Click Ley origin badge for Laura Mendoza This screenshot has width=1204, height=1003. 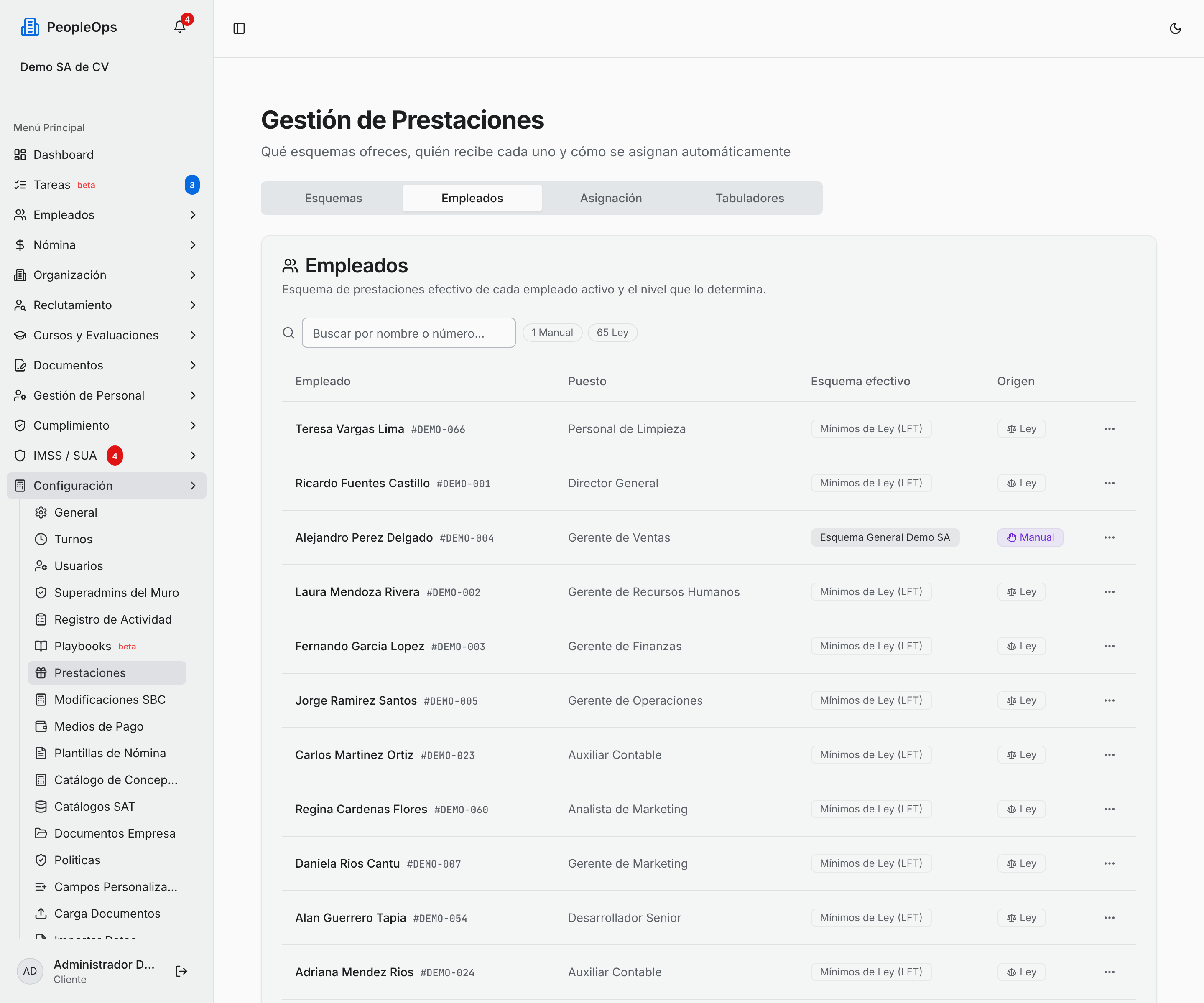pos(1021,591)
